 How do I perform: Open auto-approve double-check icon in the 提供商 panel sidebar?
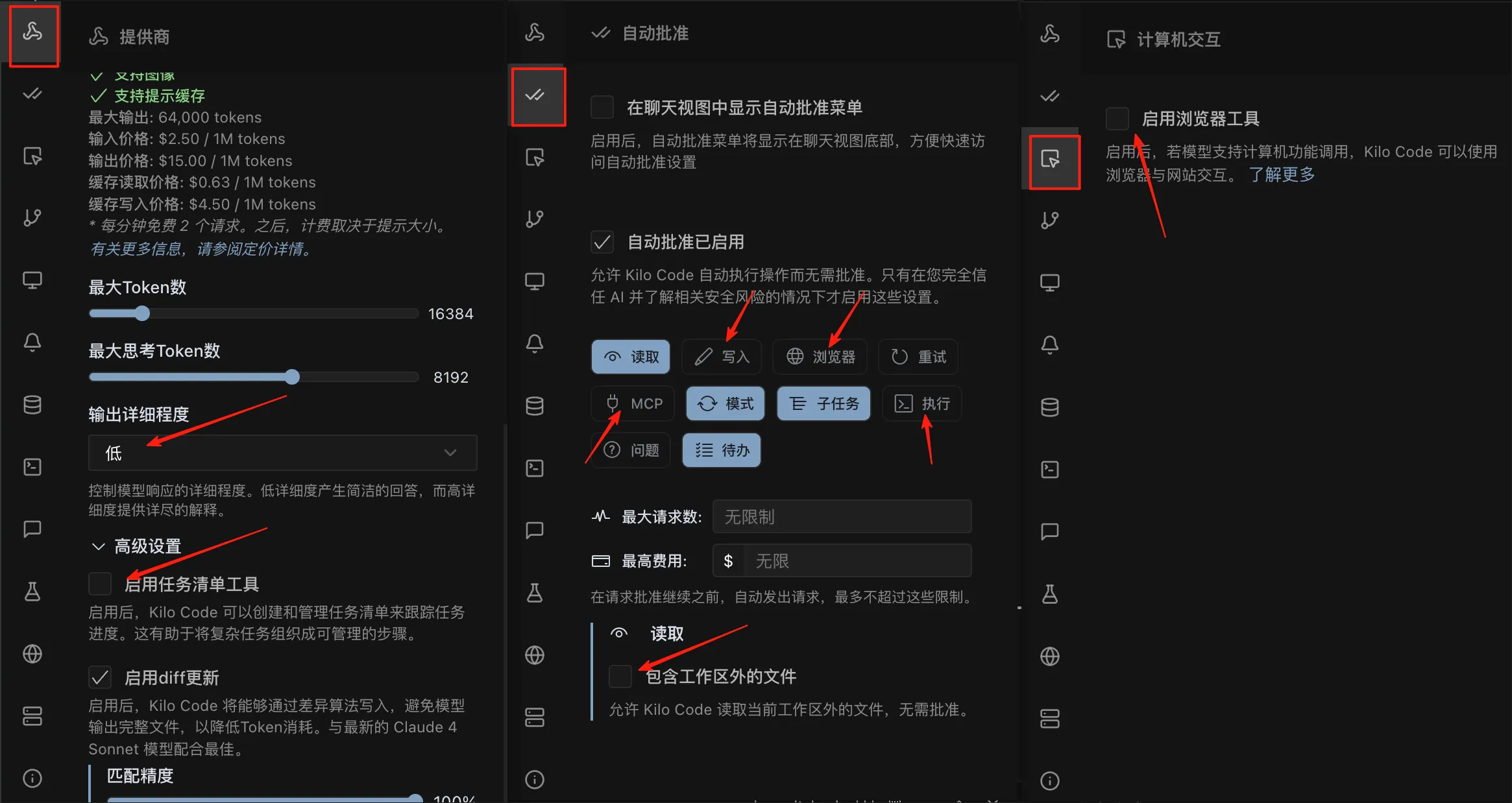(x=32, y=94)
